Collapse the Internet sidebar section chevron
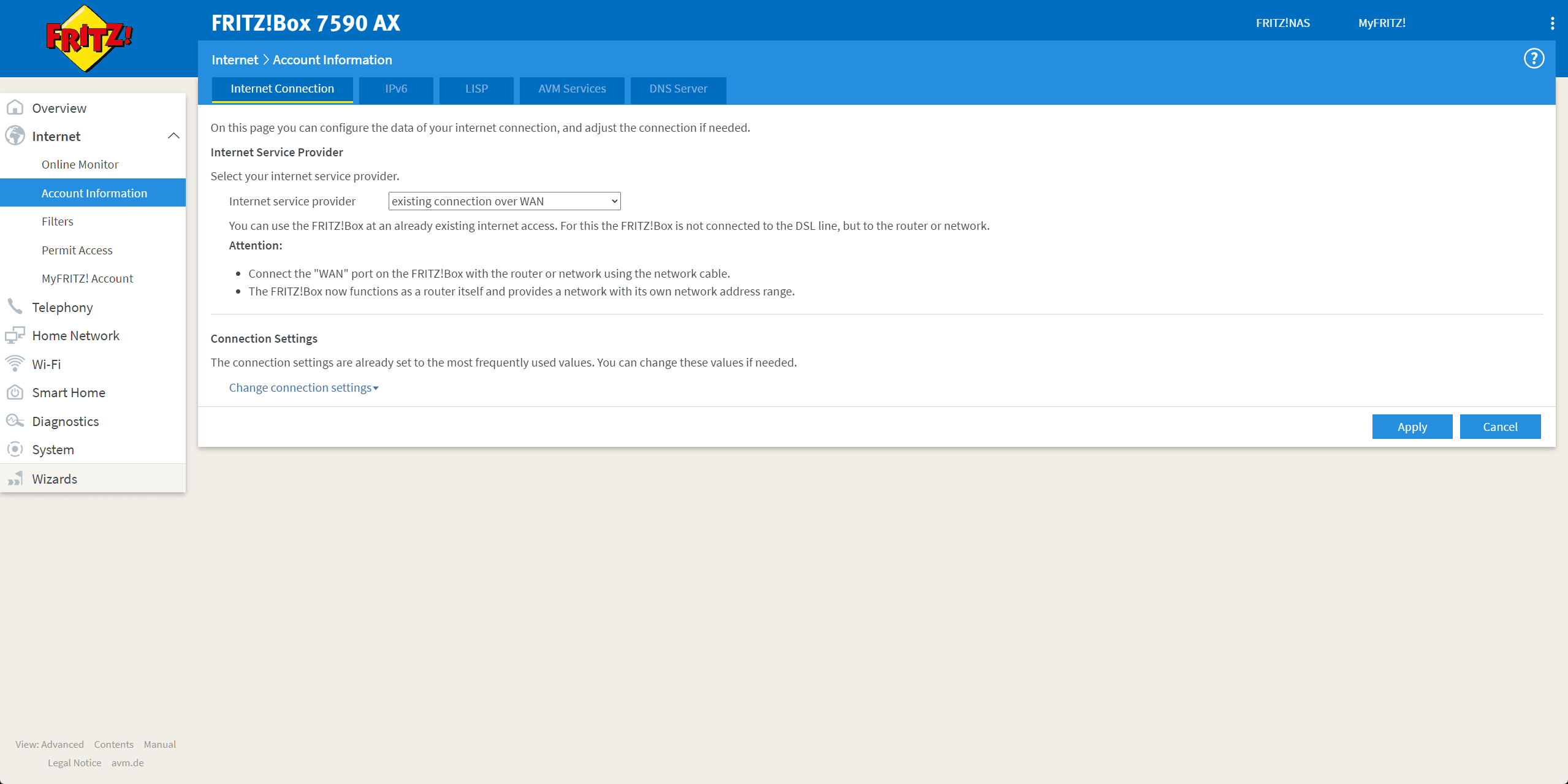The width and height of the screenshot is (1568, 784). (x=173, y=136)
